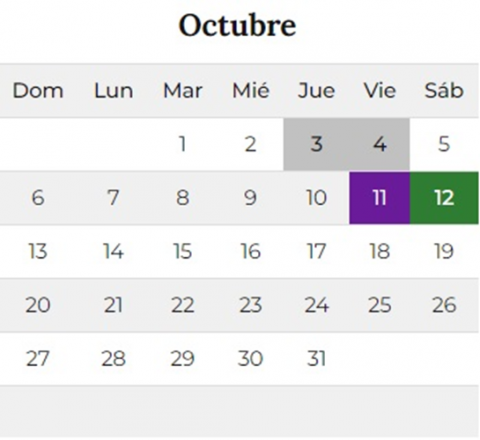Select Sunday October 20
Image resolution: width=480 pixels, height=440 pixels.
(38, 305)
